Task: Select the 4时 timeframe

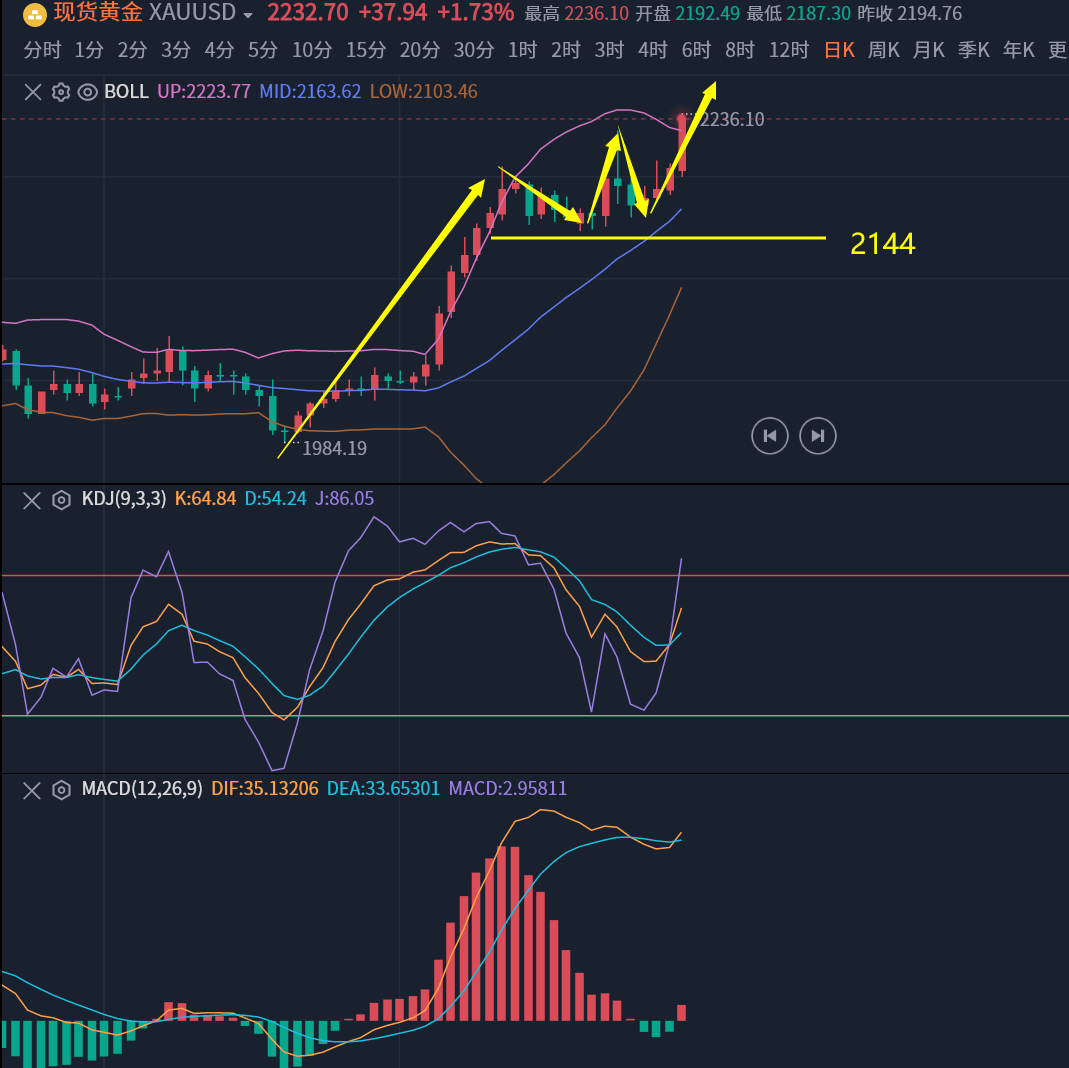Action: click(x=653, y=50)
